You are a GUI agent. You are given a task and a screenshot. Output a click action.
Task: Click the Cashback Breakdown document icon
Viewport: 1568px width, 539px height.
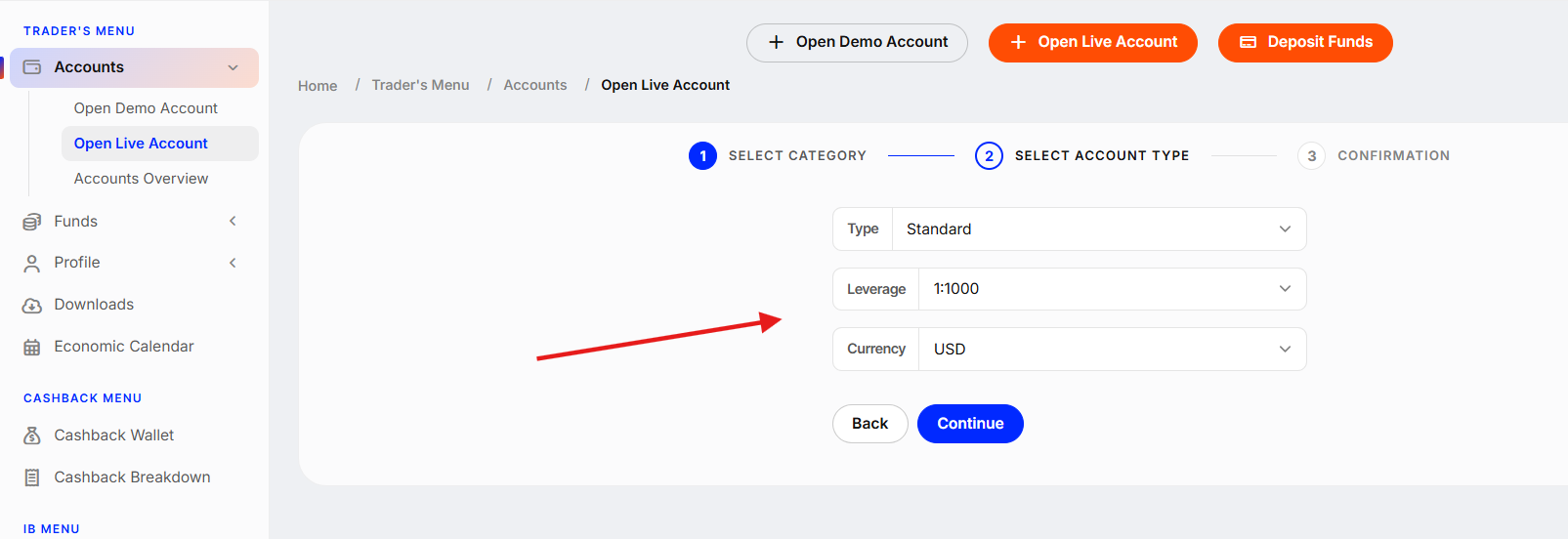pyautogui.click(x=32, y=477)
